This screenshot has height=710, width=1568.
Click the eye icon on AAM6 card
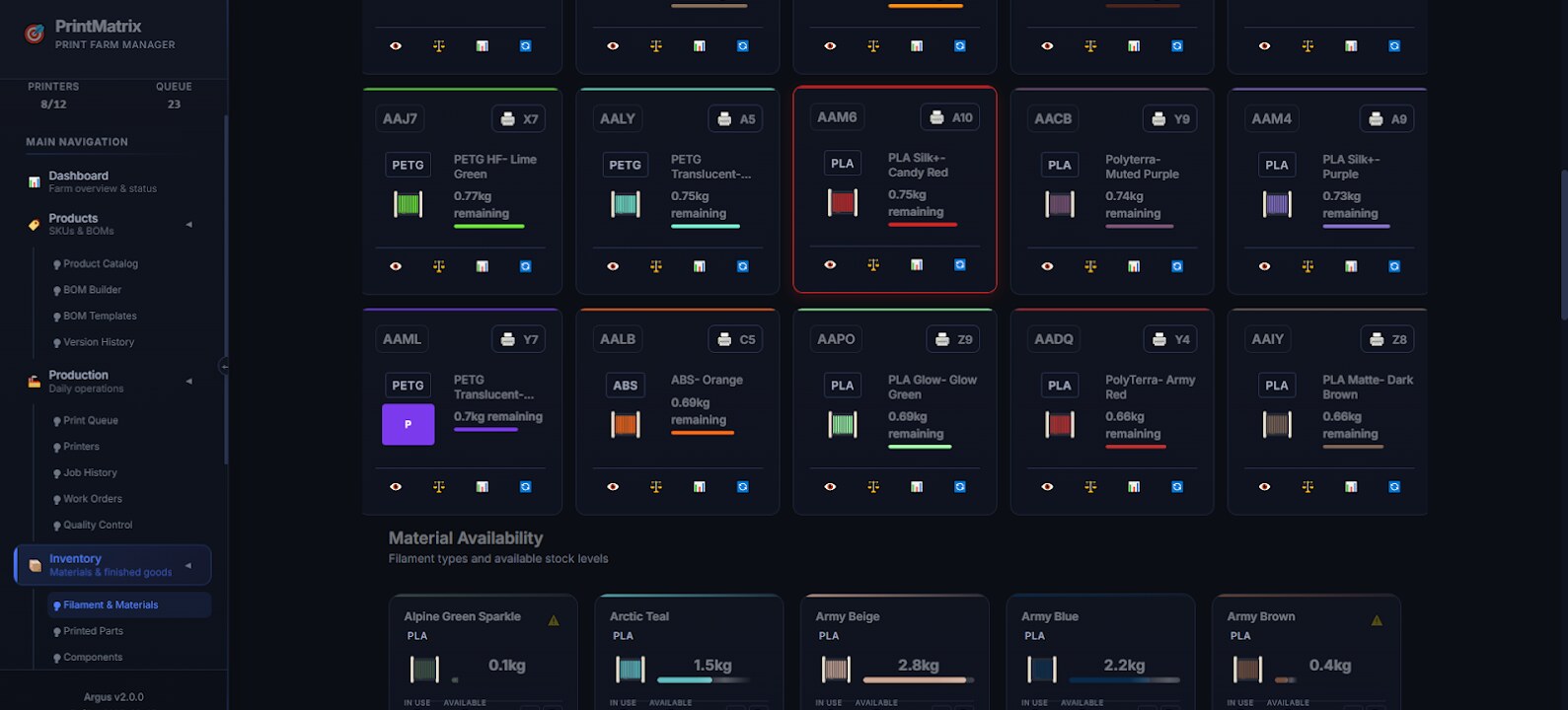coord(830,264)
